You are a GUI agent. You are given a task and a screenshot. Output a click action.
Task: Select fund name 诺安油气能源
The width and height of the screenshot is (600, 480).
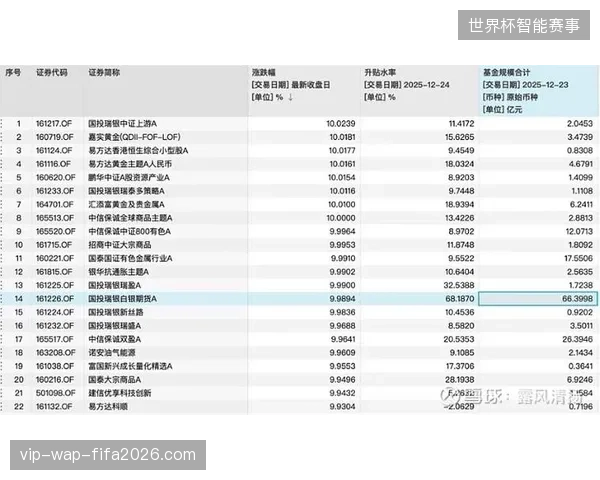(x=112, y=353)
